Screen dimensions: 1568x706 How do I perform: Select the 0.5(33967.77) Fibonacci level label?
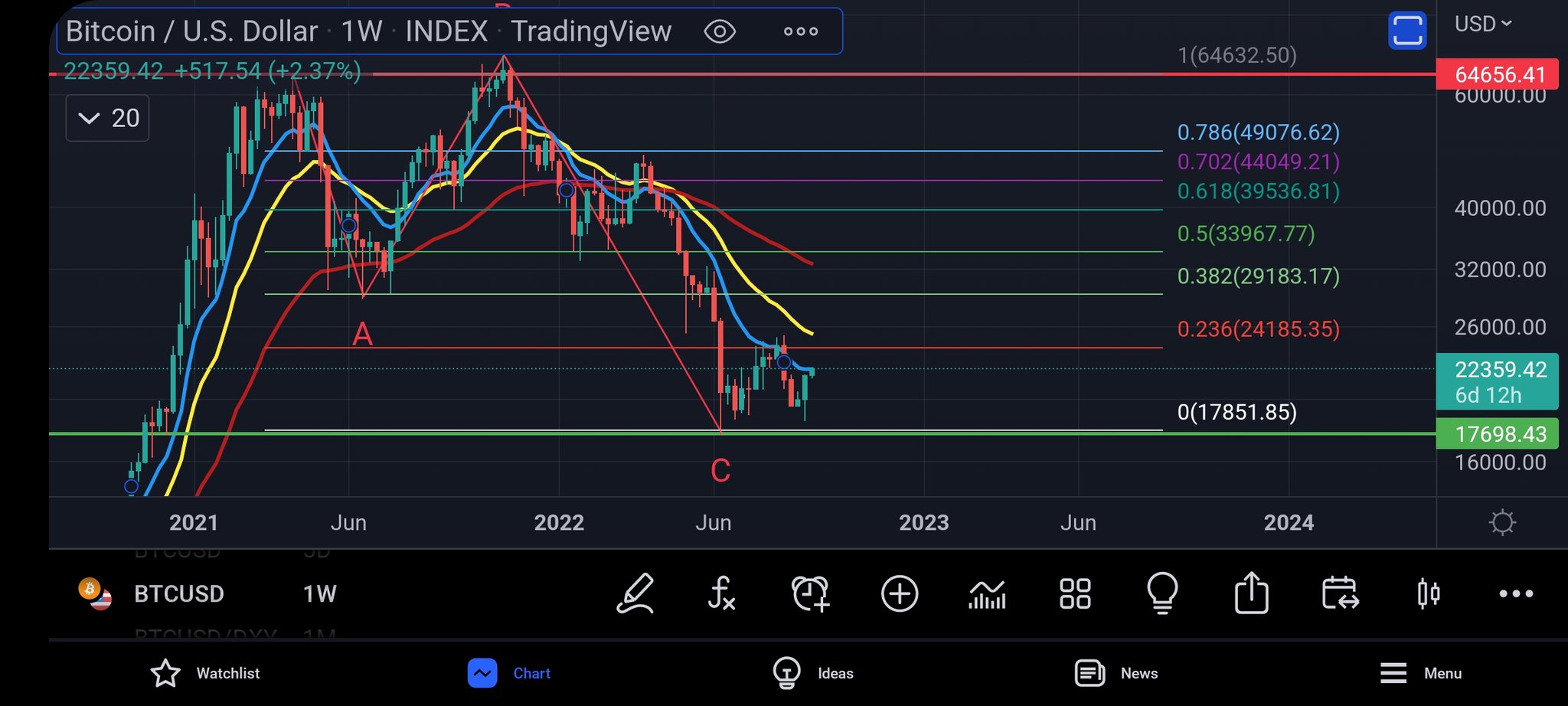pos(1246,233)
